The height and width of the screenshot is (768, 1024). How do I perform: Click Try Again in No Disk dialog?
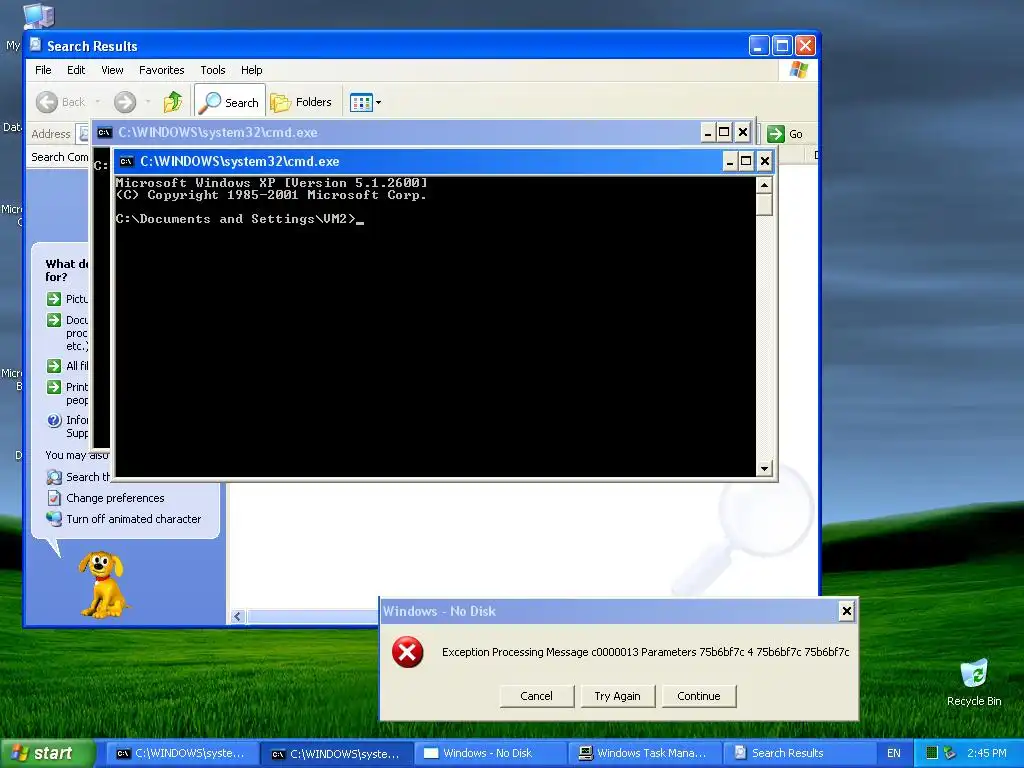pyautogui.click(x=617, y=696)
